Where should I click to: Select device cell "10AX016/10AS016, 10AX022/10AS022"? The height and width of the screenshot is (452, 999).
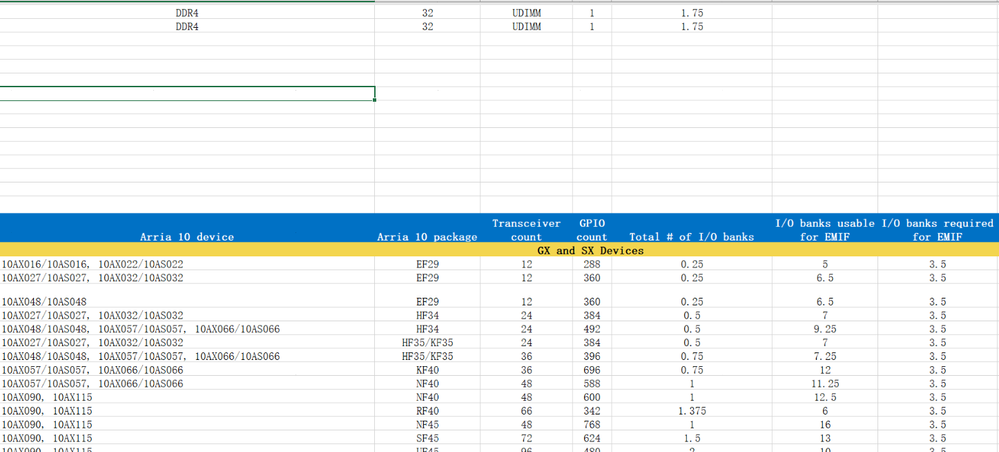[x=94, y=263]
